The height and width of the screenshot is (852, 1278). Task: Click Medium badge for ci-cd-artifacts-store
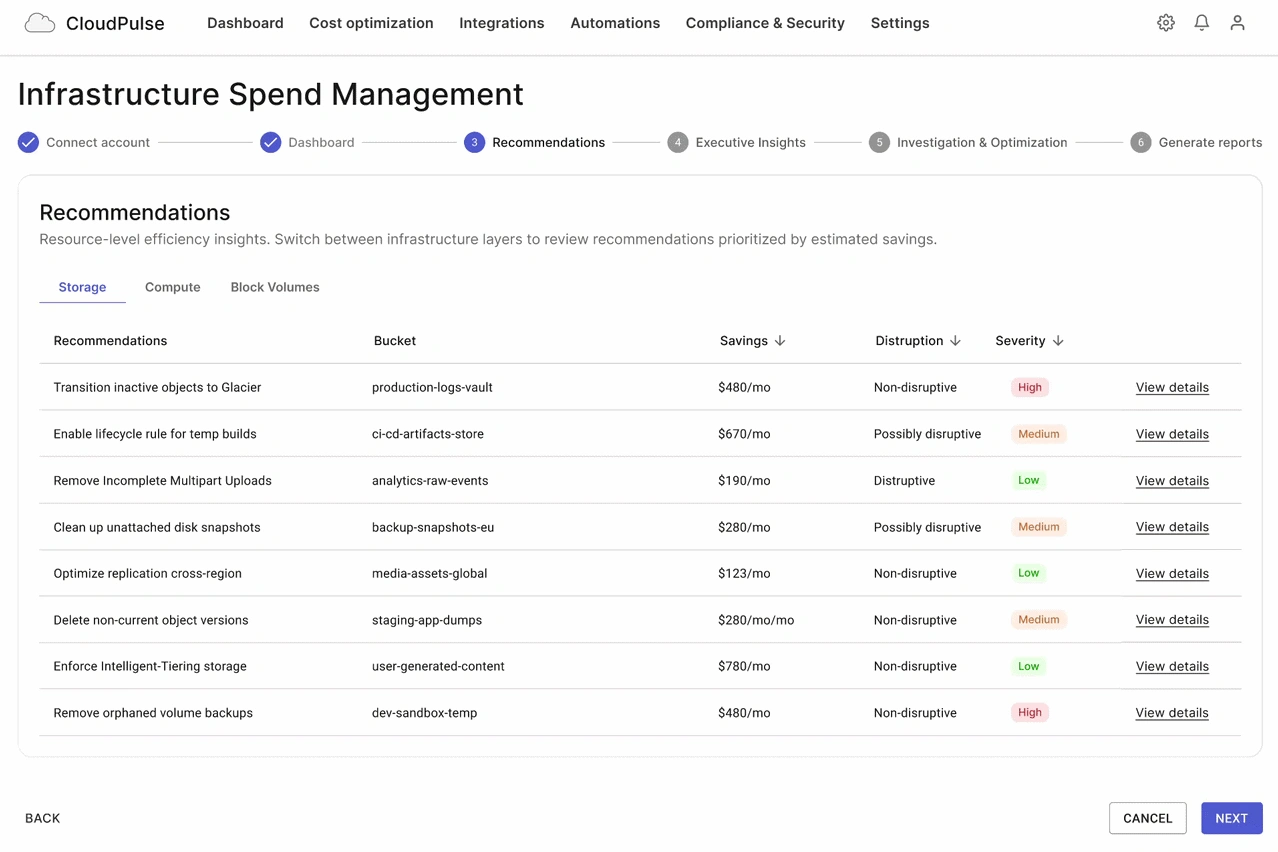tap(1039, 434)
